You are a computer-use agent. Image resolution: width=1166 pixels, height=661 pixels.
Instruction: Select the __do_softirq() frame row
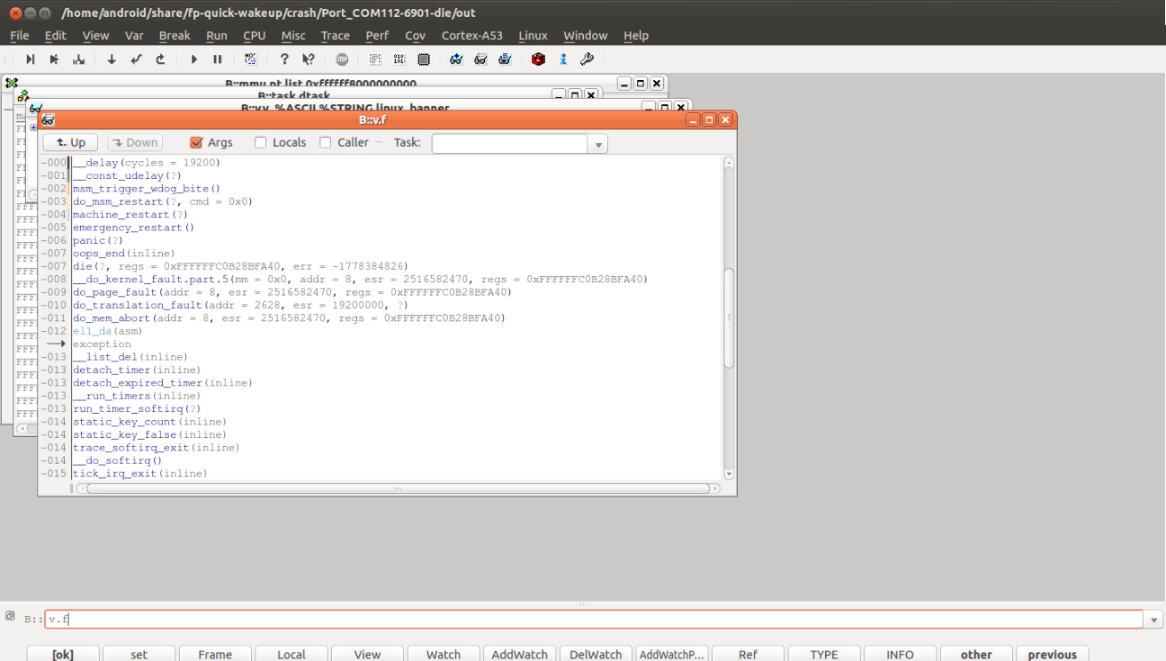[117, 460]
